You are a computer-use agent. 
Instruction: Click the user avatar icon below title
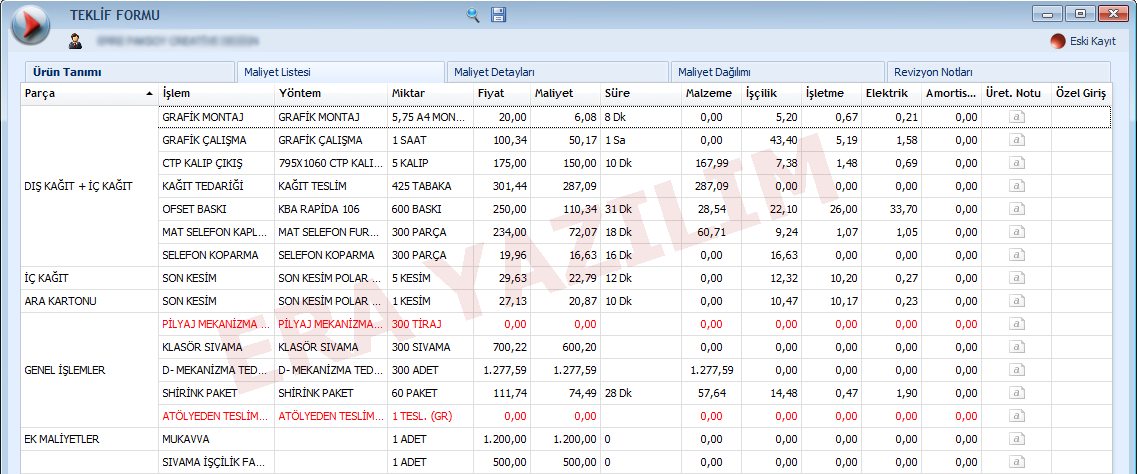pyautogui.click(x=75, y=42)
